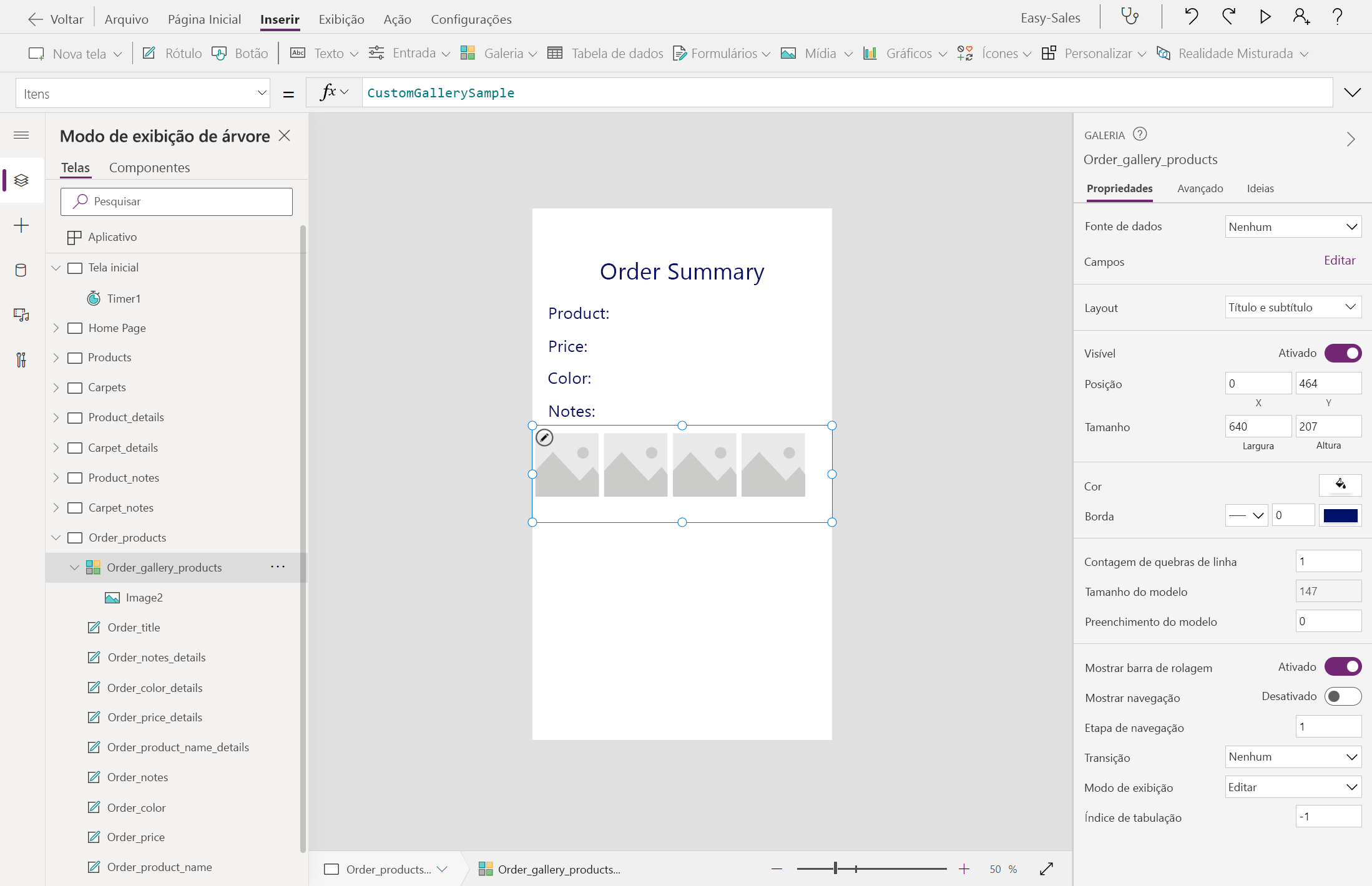Viewport: 1372px width, 886px height.
Task: Open the share user icon
Action: point(1301,17)
